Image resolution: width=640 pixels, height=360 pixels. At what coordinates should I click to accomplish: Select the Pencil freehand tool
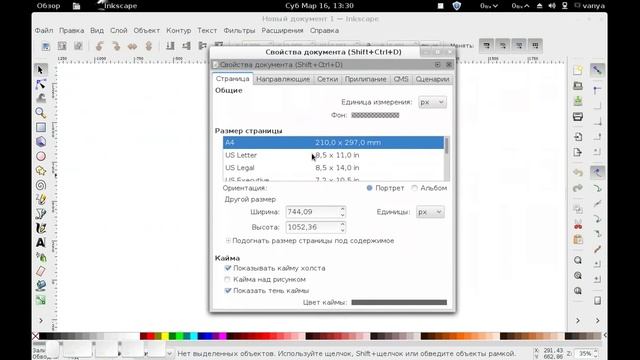click(40, 199)
